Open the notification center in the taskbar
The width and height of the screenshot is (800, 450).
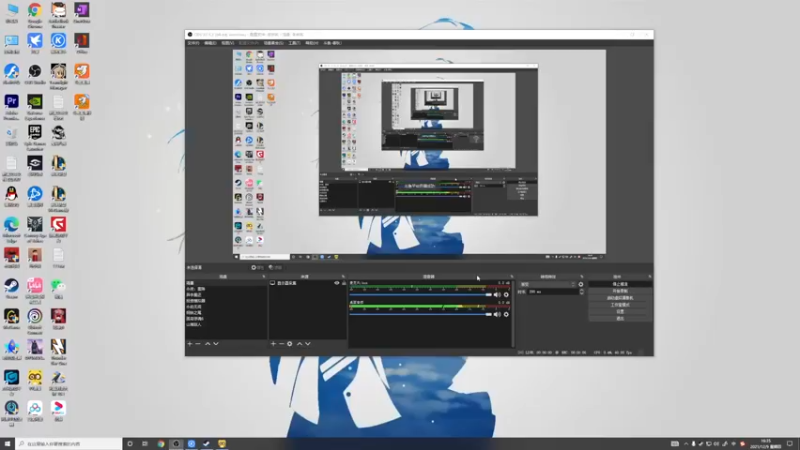point(789,444)
